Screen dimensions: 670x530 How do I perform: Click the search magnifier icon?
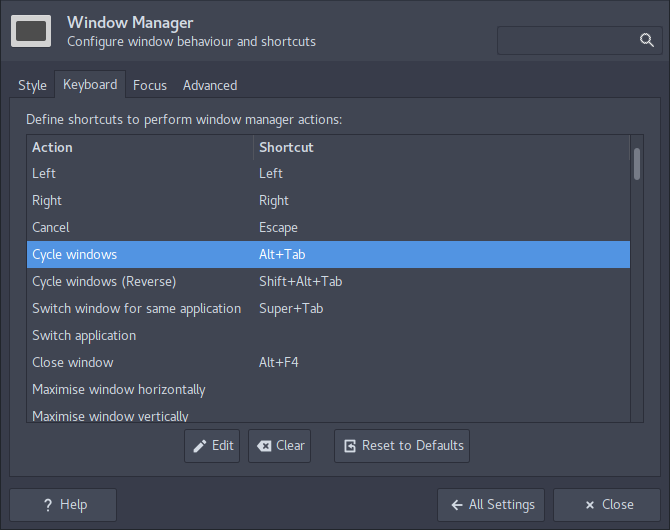coord(646,40)
